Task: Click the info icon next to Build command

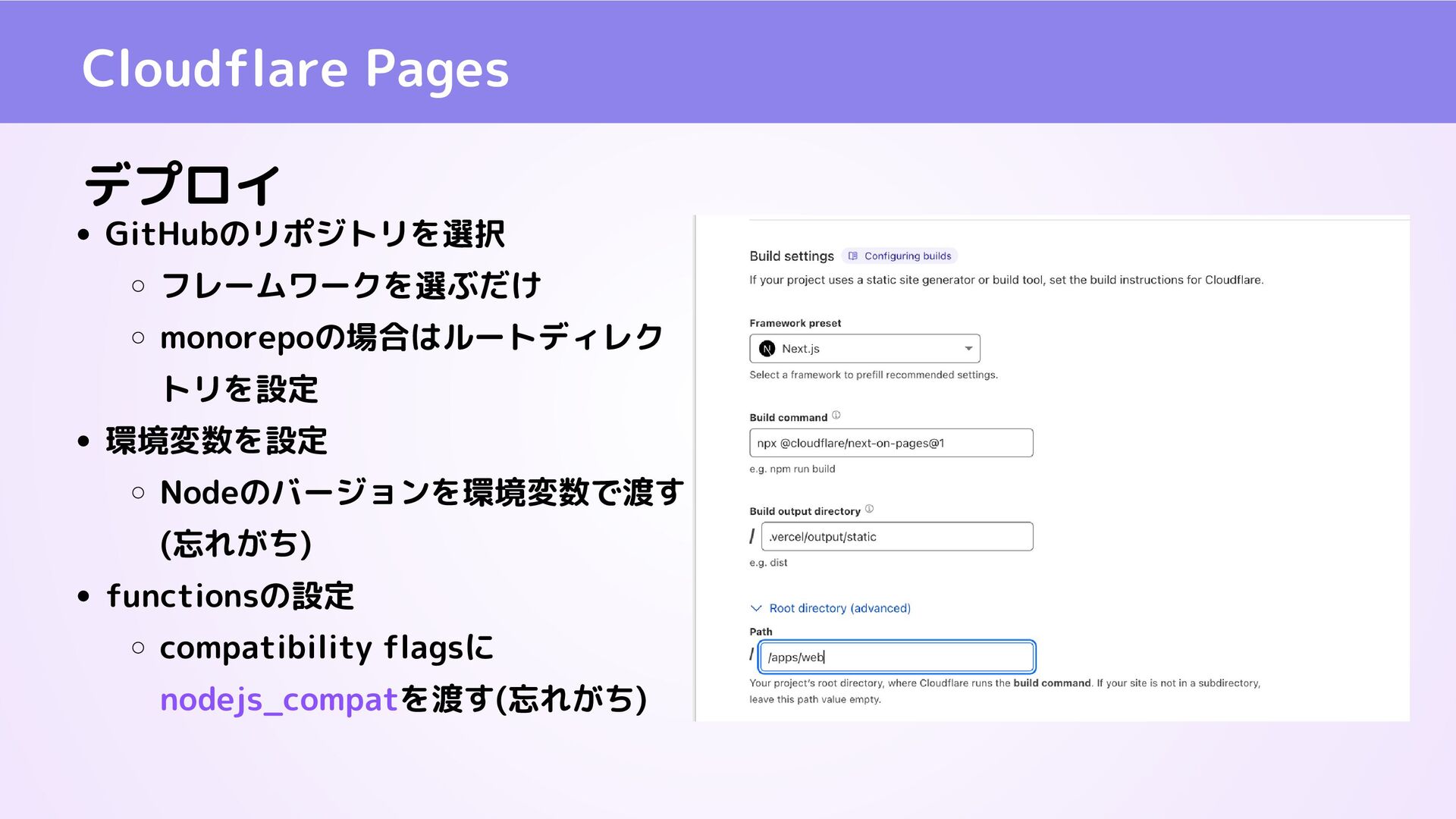Action: (x=836, y=416)
